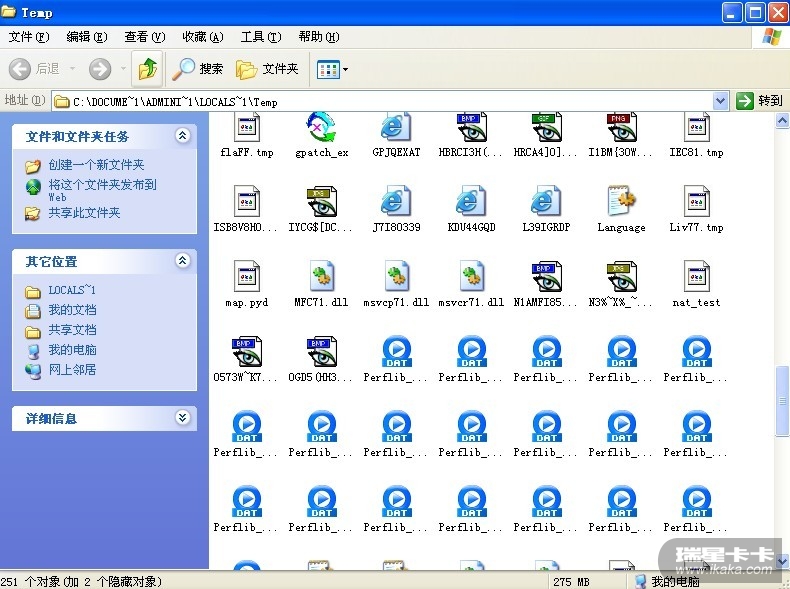
Task: Select the flaFF.tmp file icon
Action: click(247, 128)
